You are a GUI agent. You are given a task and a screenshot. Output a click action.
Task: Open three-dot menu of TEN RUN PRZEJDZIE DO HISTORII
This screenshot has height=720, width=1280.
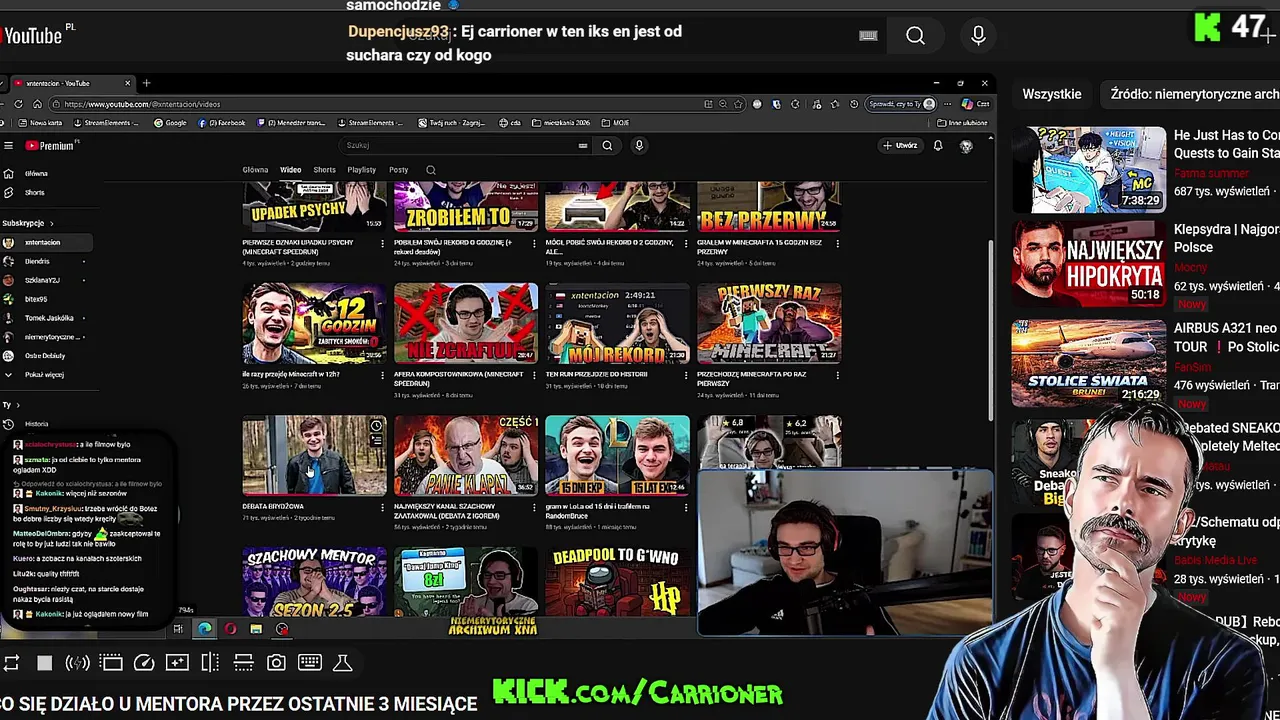[x=685, y=375]
